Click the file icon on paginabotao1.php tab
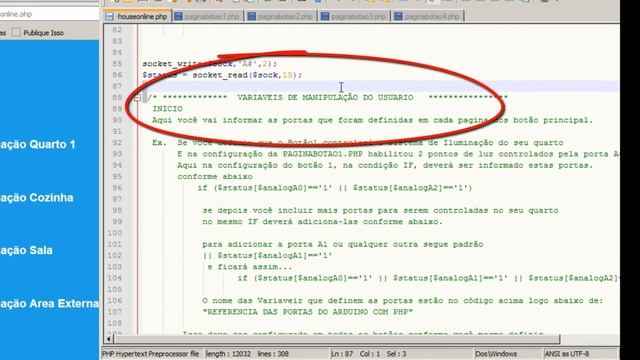 click(178, 16)
